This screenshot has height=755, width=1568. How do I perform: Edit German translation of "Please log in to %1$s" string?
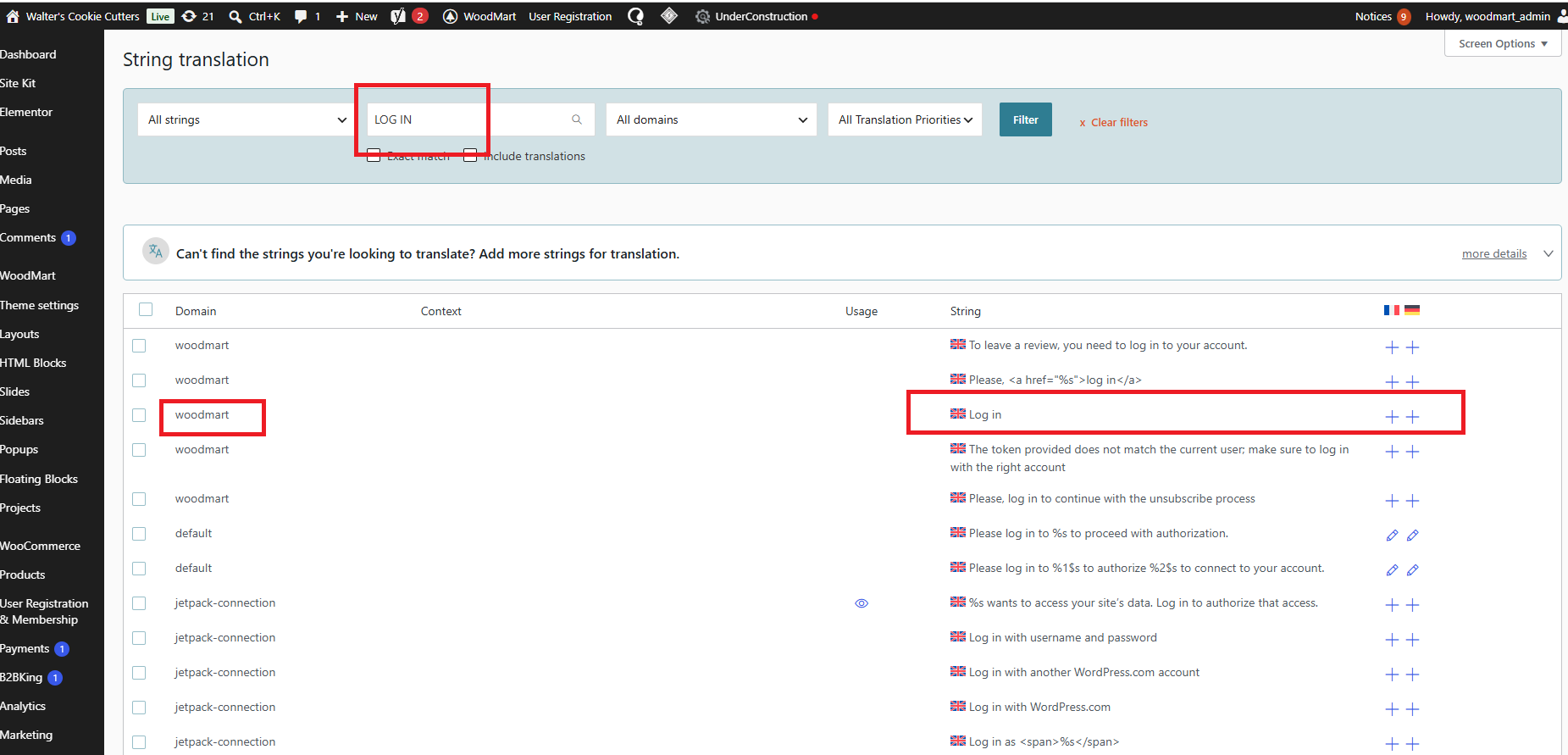[x=1412, y=570]
